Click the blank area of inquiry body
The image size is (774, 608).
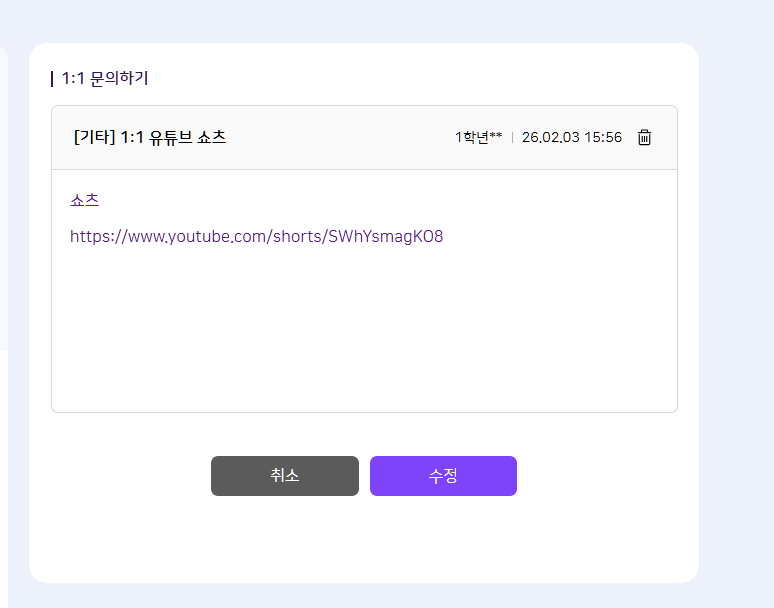pos(364,330)
